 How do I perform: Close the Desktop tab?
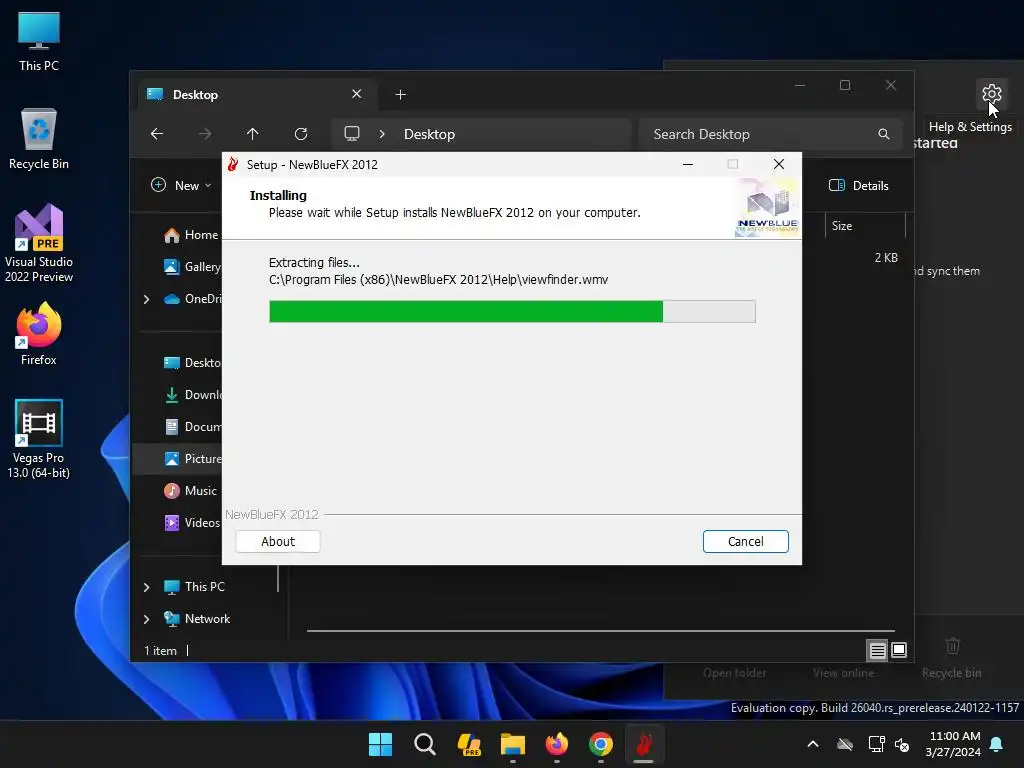click(357, 94)
